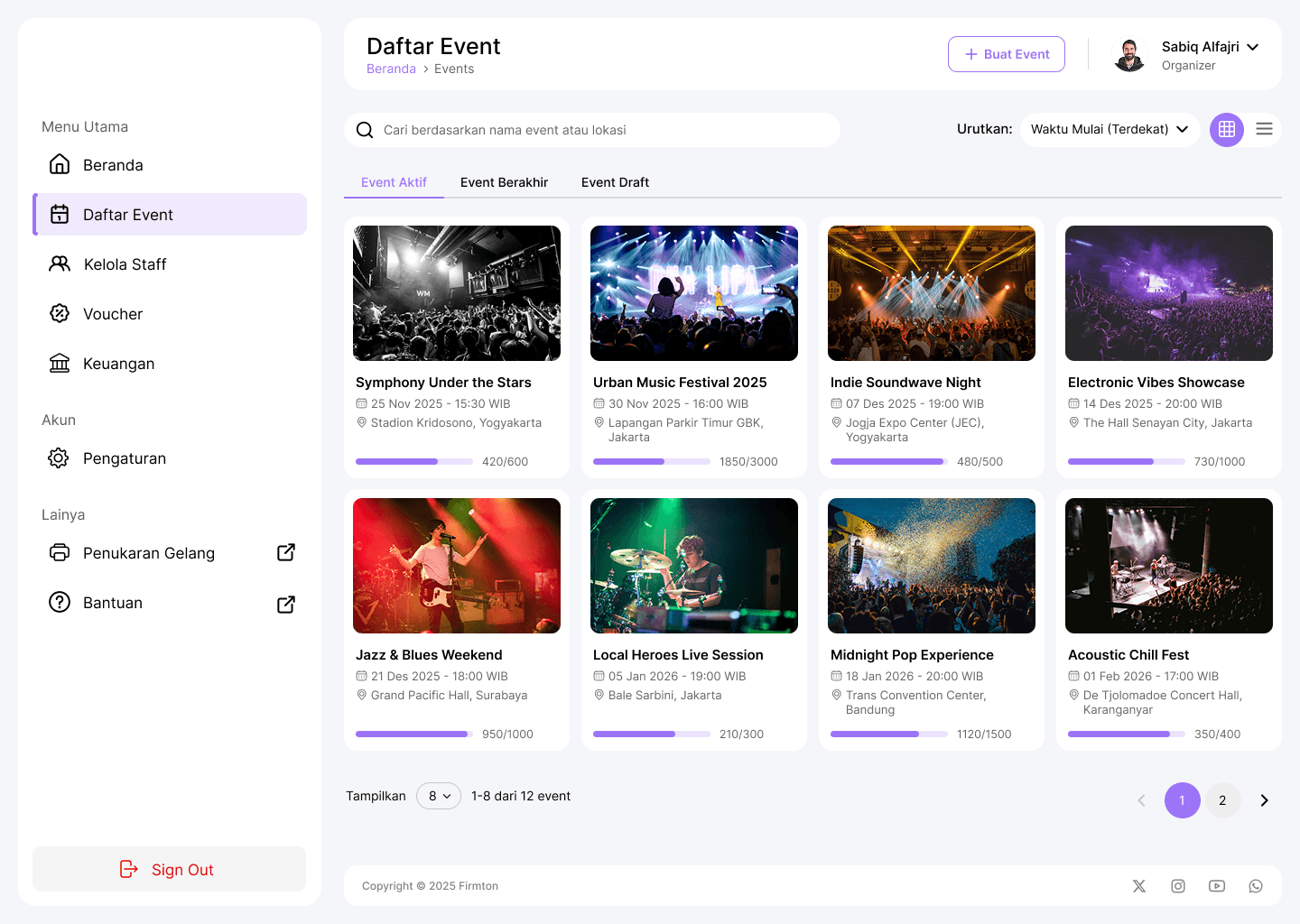Image resolution: width=1300 pixels, height=924 pixels.
Task: Open Acoustic Chill Fest event image
Action: coord(1169,566)
